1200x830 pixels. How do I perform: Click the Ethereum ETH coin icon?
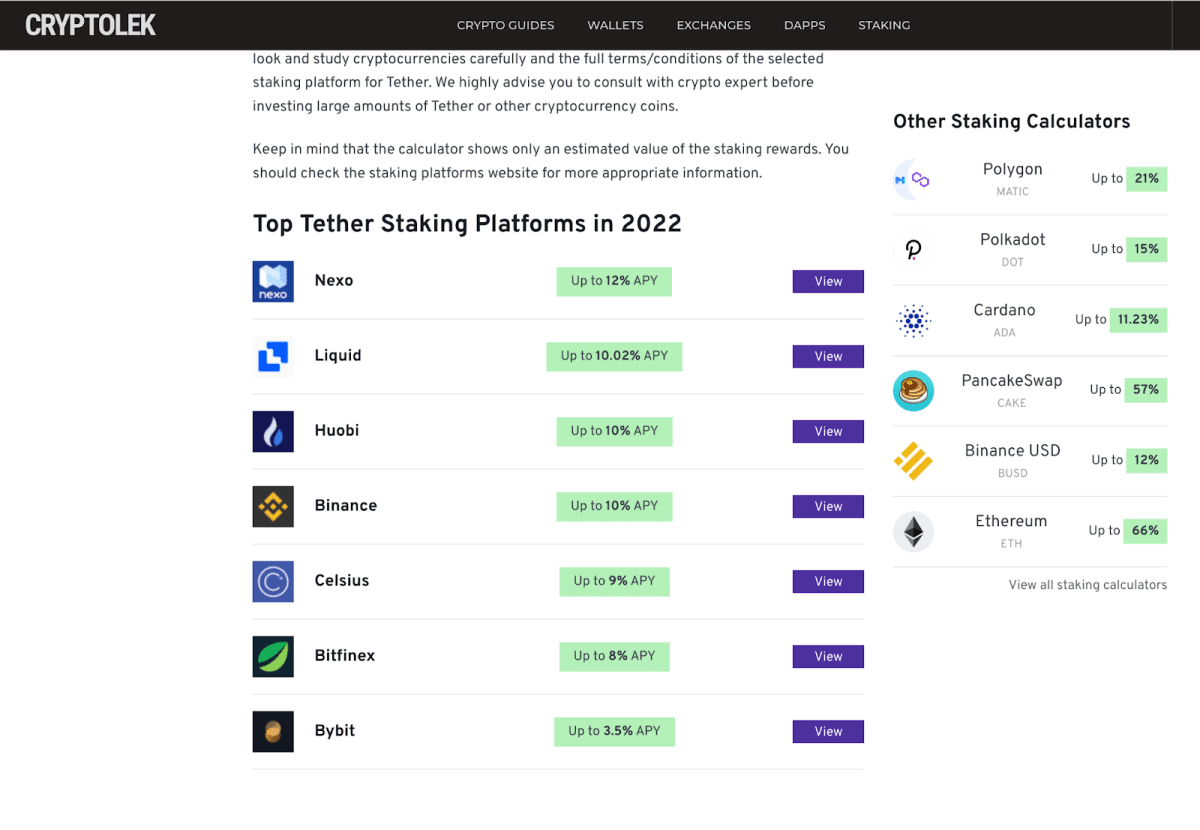(913, 531)
